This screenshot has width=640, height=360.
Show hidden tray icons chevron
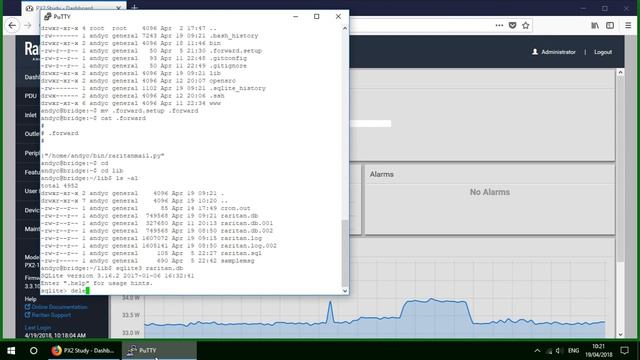click(x=537, y=351)
